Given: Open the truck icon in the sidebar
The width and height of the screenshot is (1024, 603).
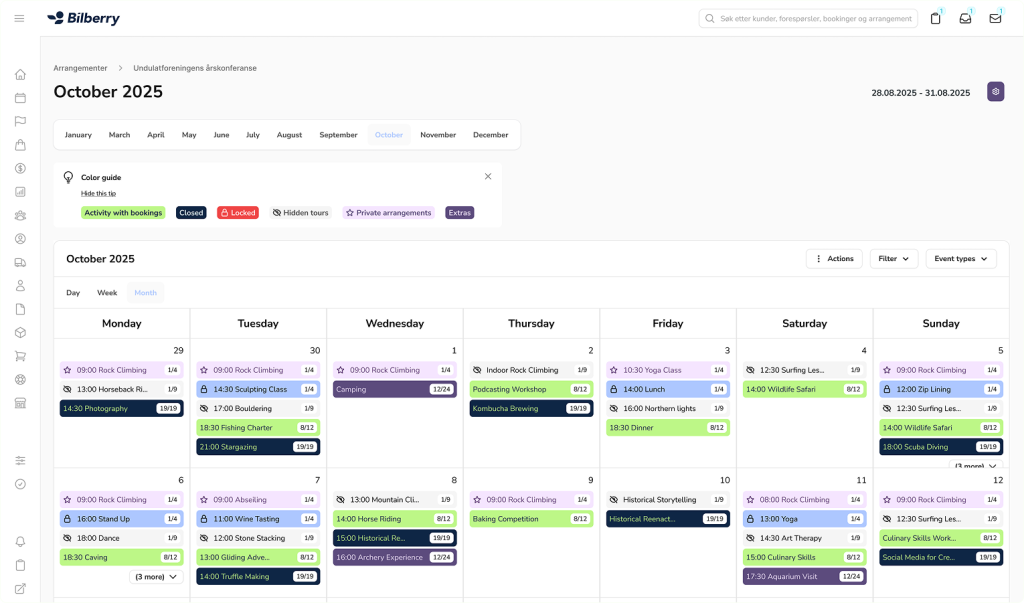Looking at the screenshot, I should 20,262.
